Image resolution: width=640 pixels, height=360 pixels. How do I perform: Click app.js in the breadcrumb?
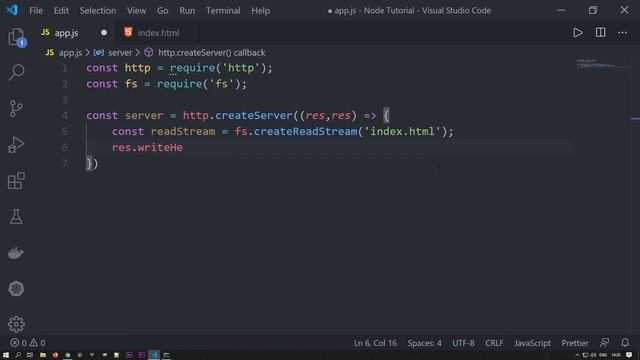[70, 53]
